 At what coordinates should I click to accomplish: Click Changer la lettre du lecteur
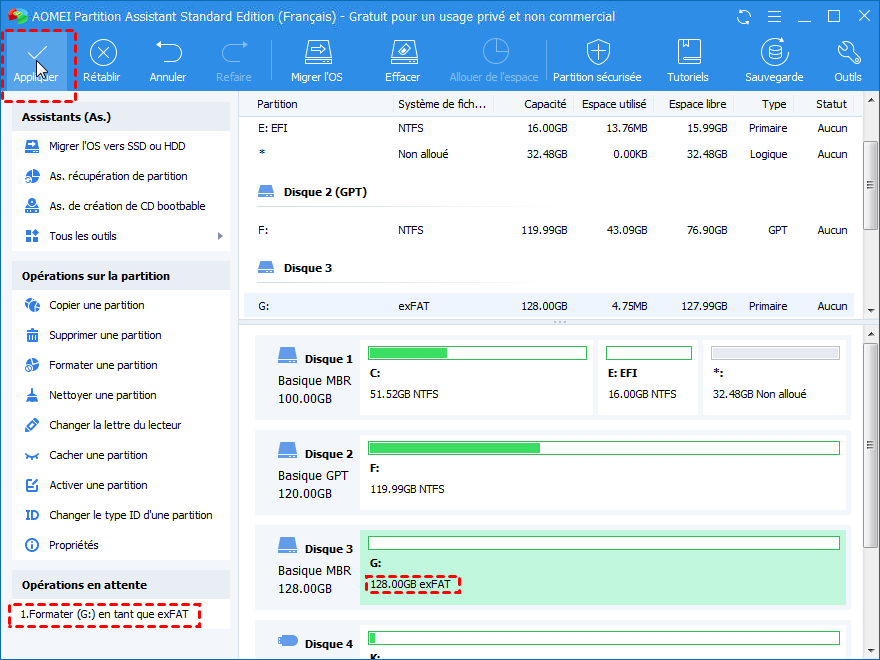(x=115, y=426)
